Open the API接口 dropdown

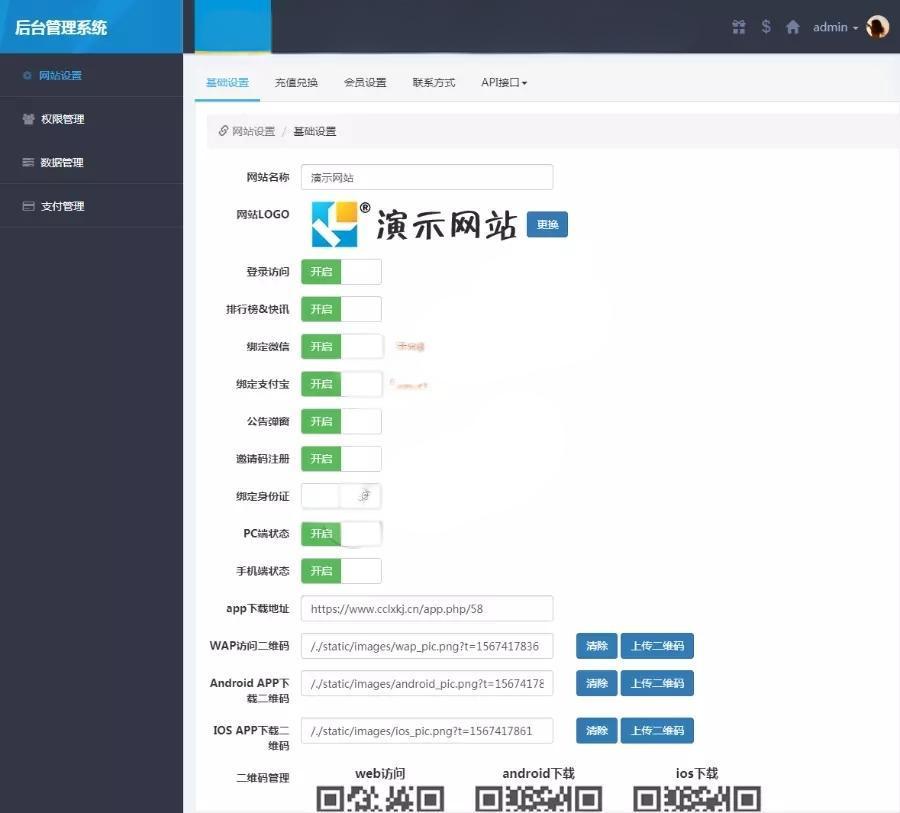click(x=502, y=82)
